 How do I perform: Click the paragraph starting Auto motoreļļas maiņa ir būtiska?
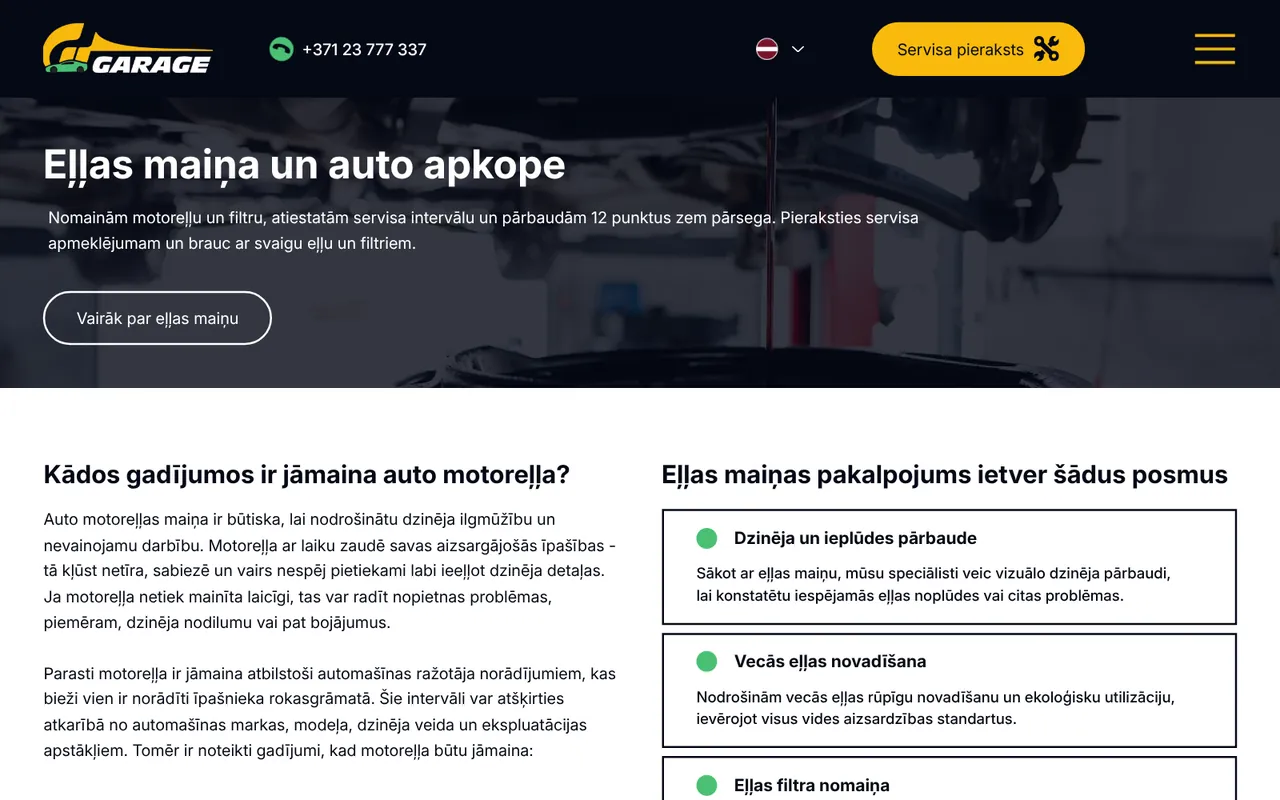click(x=331, y=571)
